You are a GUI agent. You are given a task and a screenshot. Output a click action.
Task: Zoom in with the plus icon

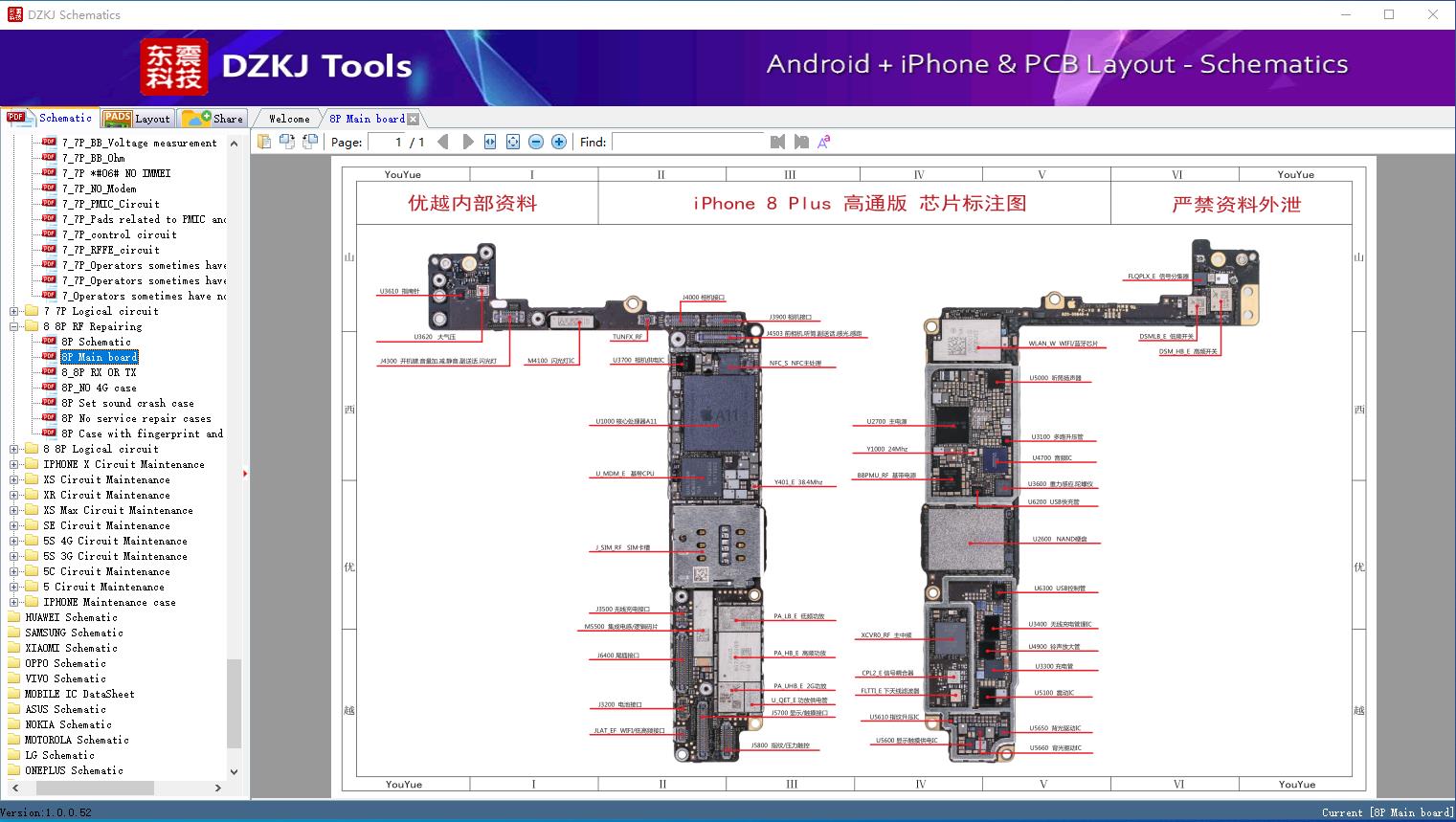(x=559, y=142)
